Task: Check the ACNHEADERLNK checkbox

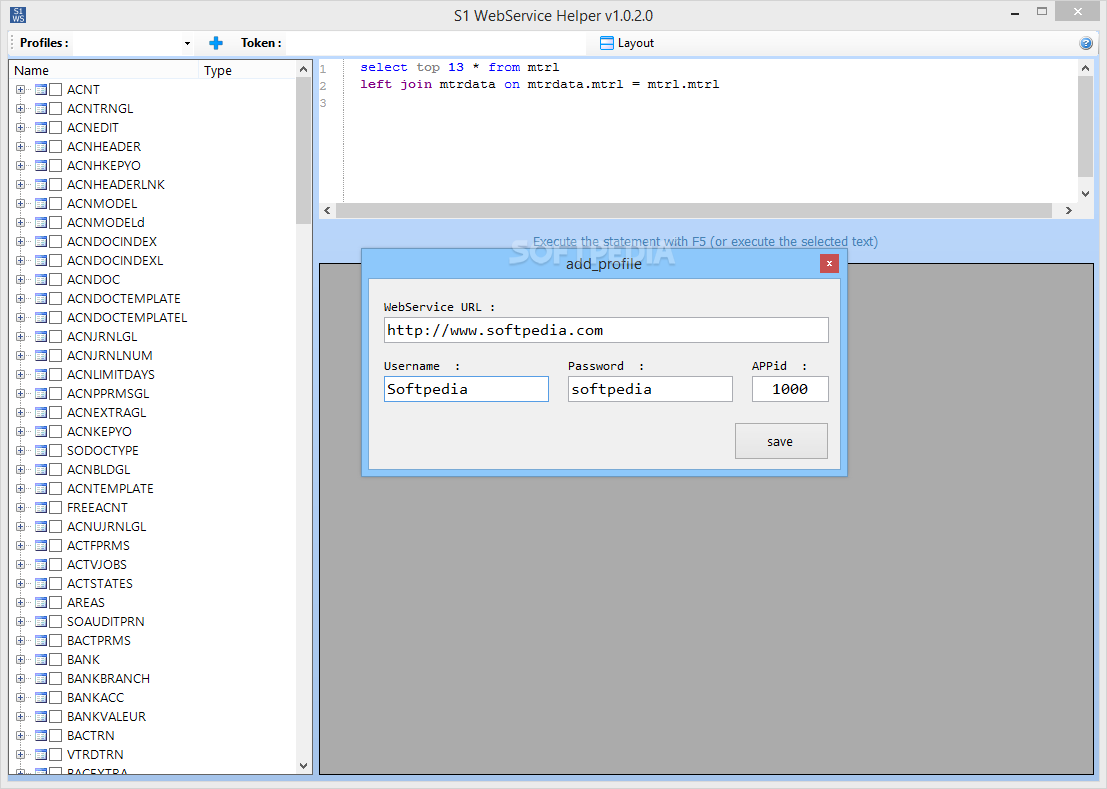Action: (x=56, y=185)
